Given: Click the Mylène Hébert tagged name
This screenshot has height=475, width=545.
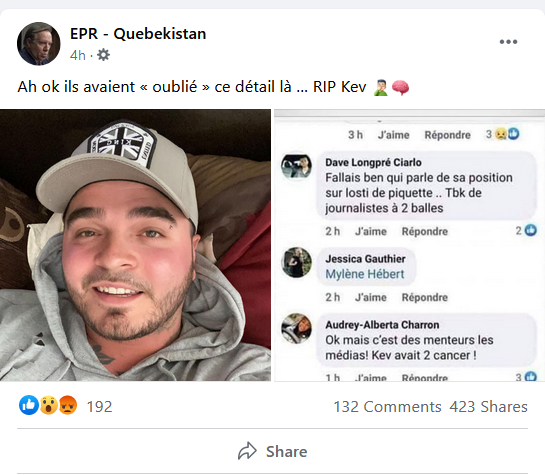Looking at the screenshot, I should pyautogui.click(x=365, y=274).
